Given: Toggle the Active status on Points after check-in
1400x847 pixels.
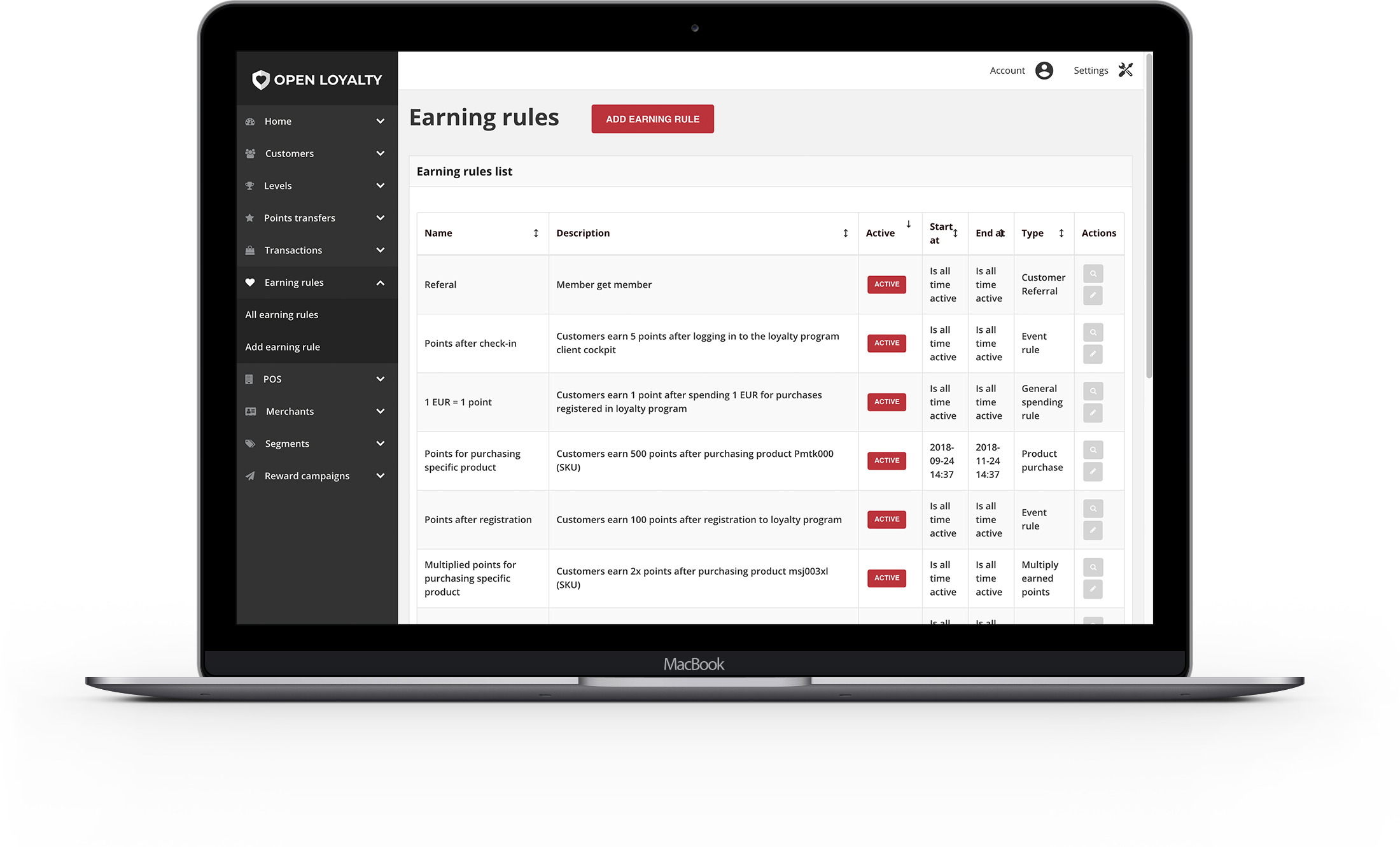Looking at the screenshot, I should click(x=885, y=342).
